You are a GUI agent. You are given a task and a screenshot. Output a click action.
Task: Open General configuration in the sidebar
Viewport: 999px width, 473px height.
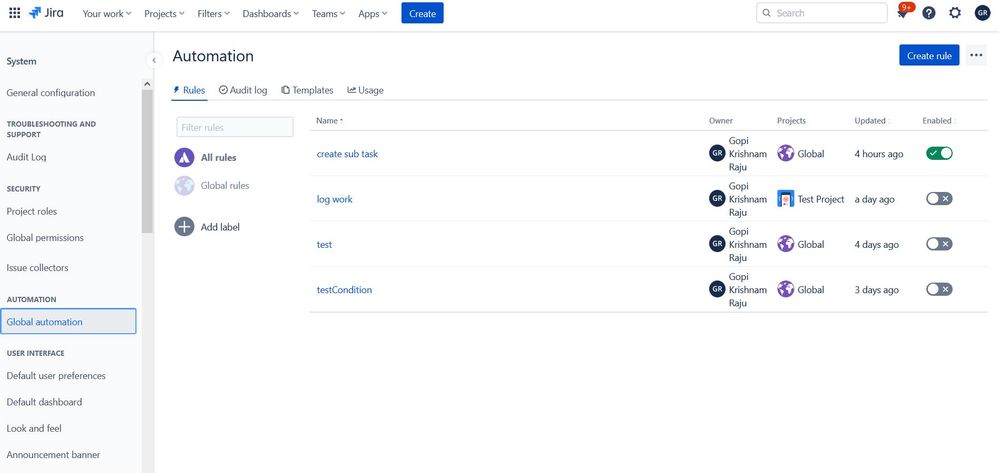(x=50, y=92)
